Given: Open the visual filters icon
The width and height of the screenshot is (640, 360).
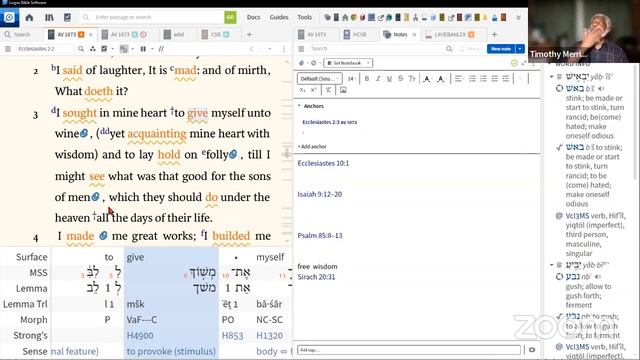Looking at the screenshot, I should 93,49.
